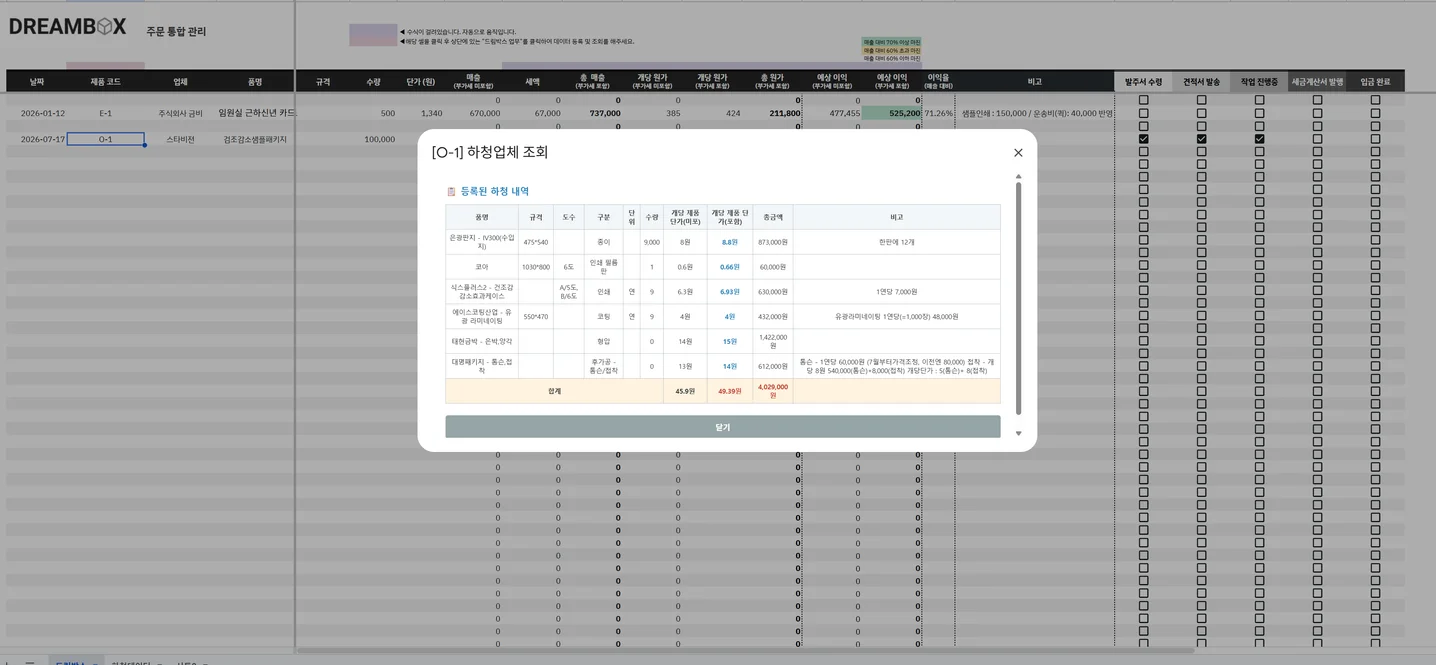The height and width of the screenshot is (665, 1436).
Task: Check 입금 완료 box in the E-1 row
Action: 1375,113
